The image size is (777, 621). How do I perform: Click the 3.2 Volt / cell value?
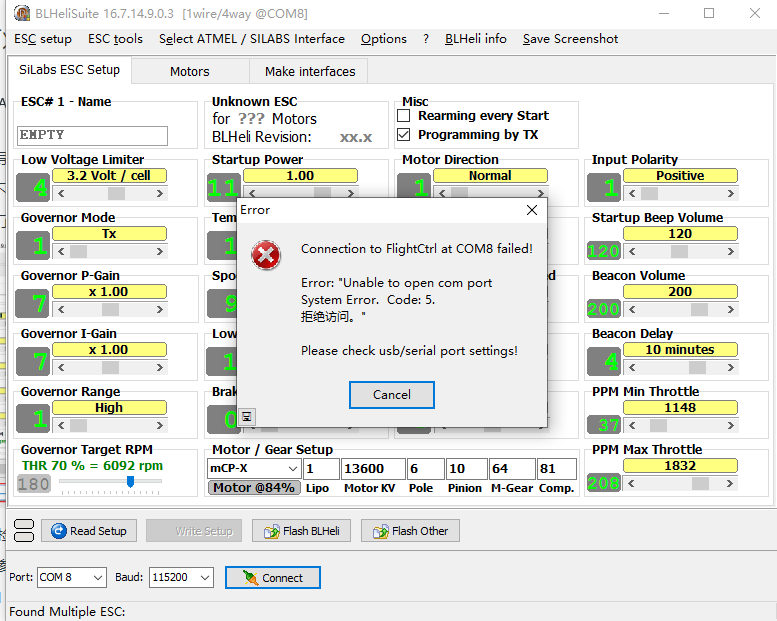click(x=109, y=176)
